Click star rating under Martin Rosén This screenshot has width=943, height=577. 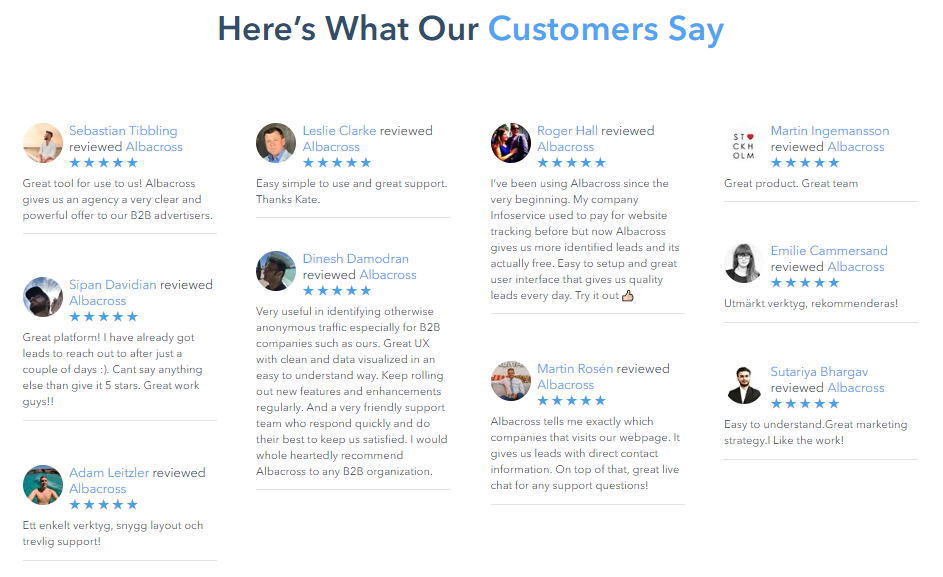point(571,401)
